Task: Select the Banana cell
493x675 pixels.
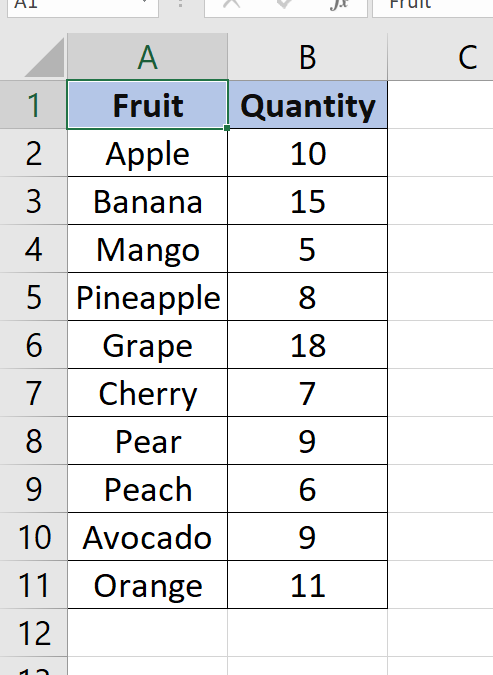Action: [147, 201]
